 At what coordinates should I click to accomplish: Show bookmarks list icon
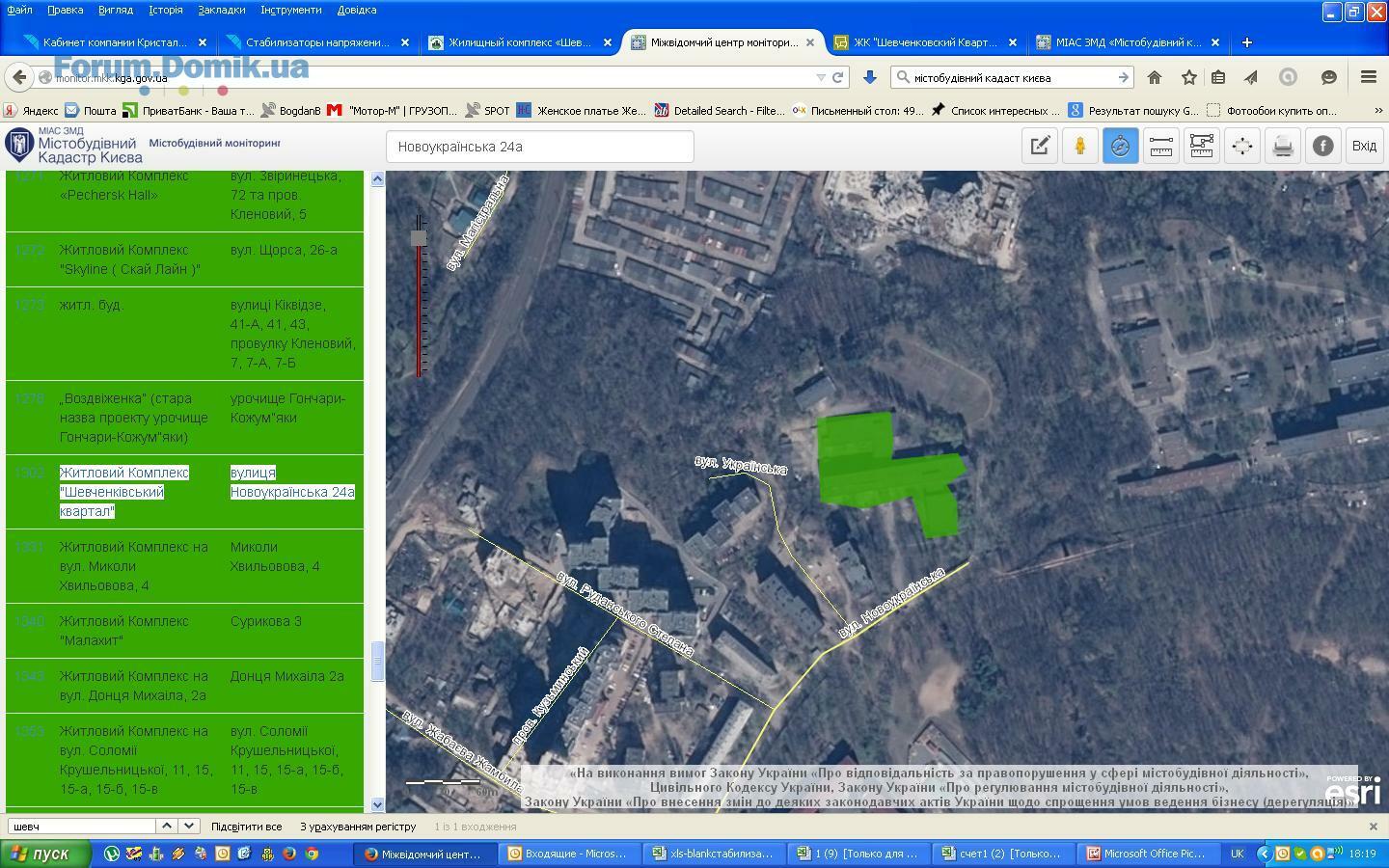click(x=1218, y=77)
